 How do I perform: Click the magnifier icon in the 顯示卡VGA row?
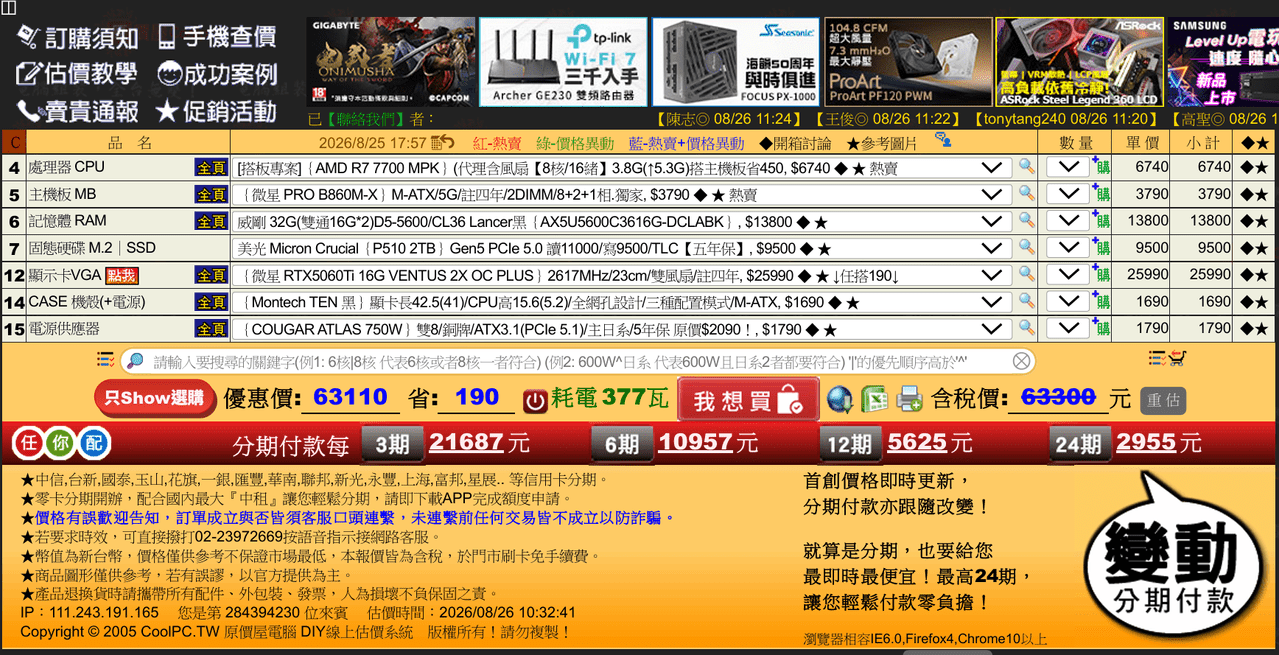(1026, 275)
